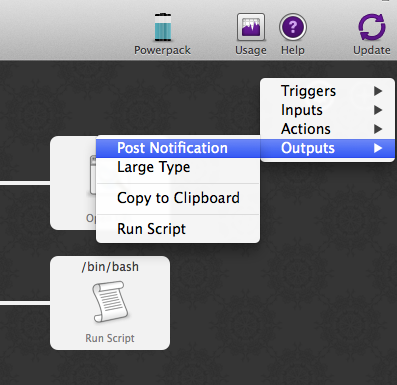Viewport: 397px width, 385px height.
Task: Select the scroll icon in /bin/bash node
Action: [x=110, y=302]
